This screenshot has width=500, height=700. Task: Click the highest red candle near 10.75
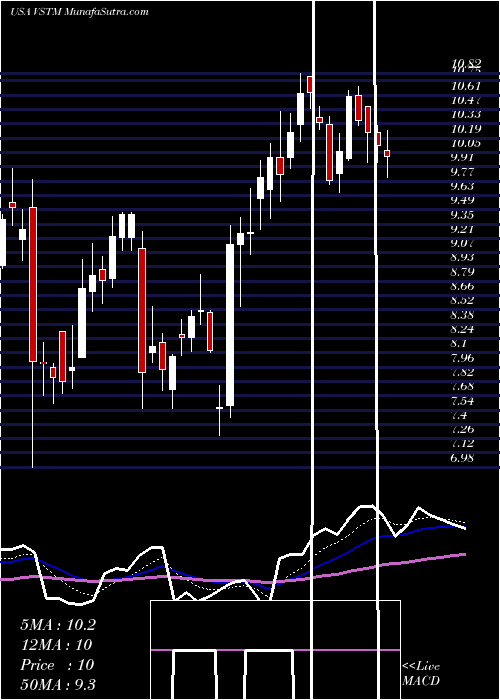(309, 84)
